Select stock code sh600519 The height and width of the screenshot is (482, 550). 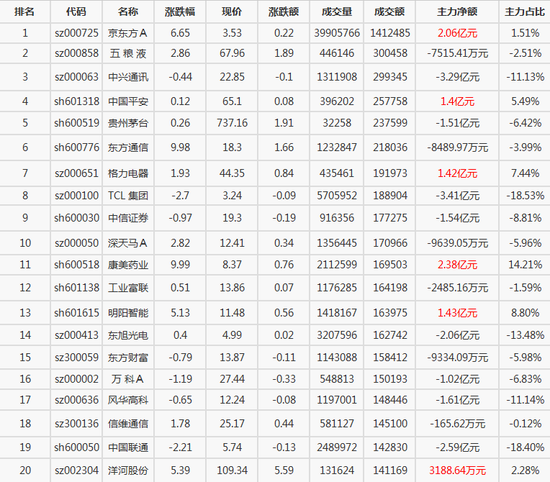click(x=76, y=123)
